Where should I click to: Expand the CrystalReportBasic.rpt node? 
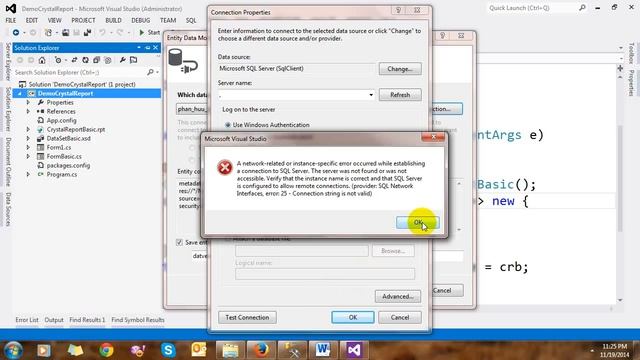click(x=28, y=129)
